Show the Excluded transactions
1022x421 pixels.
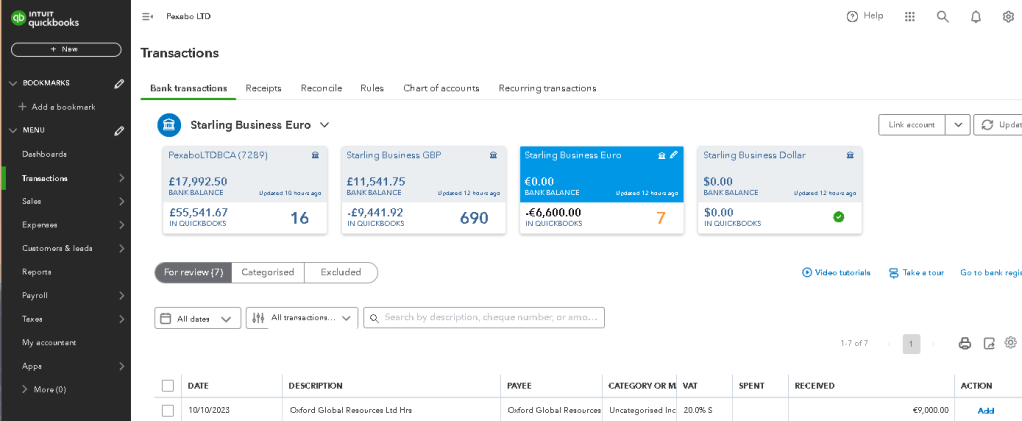[341, 272]
